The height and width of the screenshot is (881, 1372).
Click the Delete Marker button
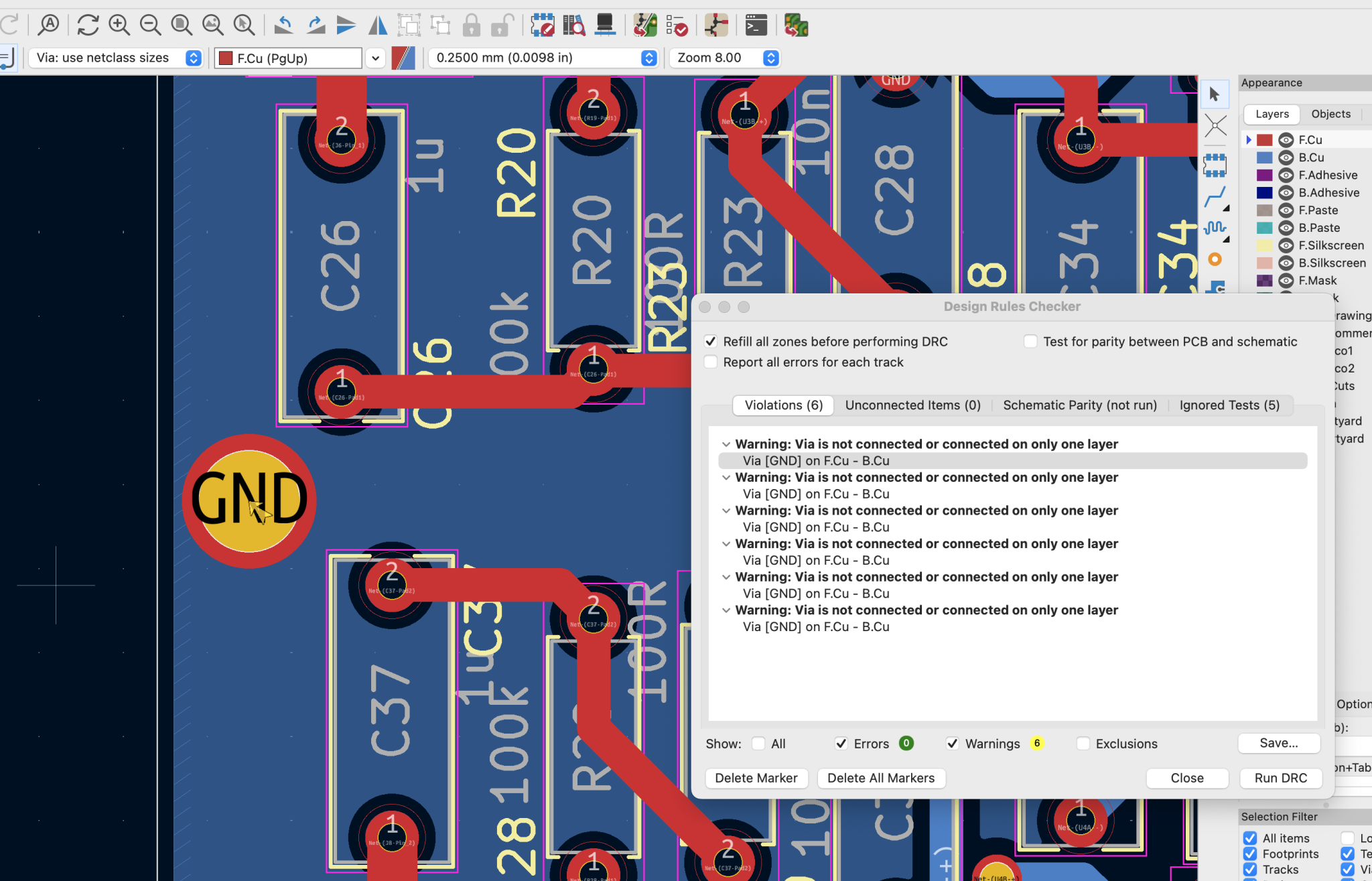pyautogui.click(x=756, y=778)
